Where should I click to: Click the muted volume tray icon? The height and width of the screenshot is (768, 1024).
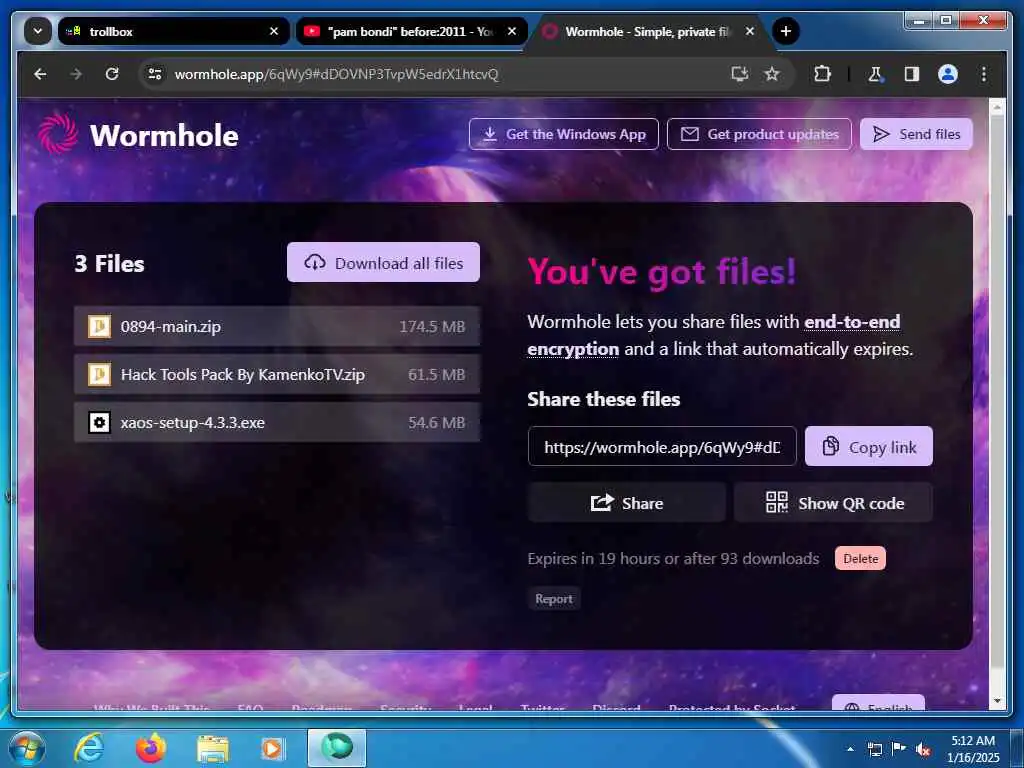coord(923,749)
